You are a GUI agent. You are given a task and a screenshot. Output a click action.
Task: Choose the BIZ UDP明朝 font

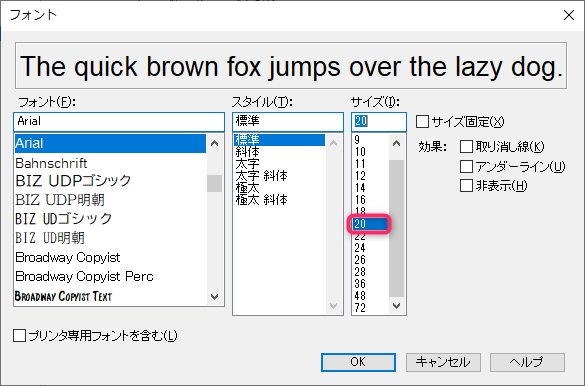click(110, 200)
